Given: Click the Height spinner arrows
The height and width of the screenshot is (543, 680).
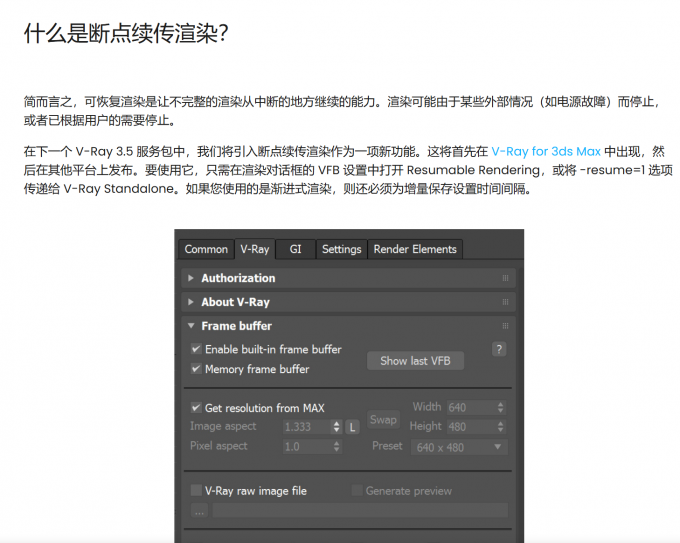Looking at the screenshot, I should (x=501, y=427).
